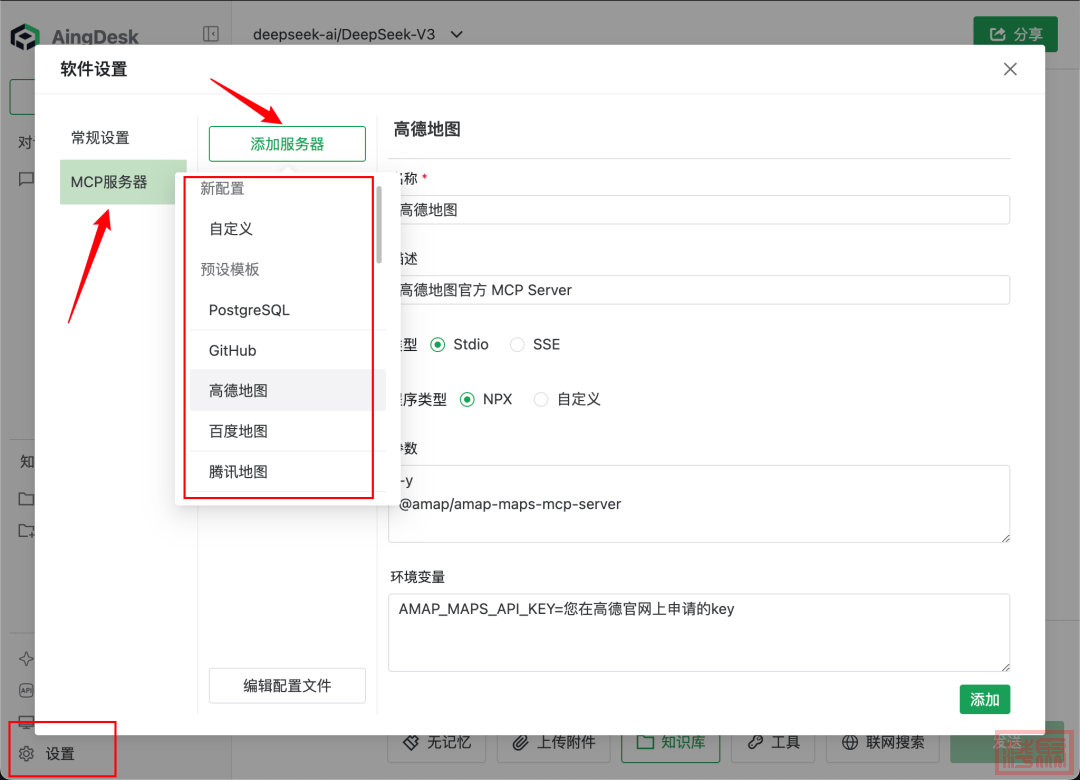Select 自定义 from the new config list
The width and height of the screenshot is (1080, 780).
[x=287, y=229]
